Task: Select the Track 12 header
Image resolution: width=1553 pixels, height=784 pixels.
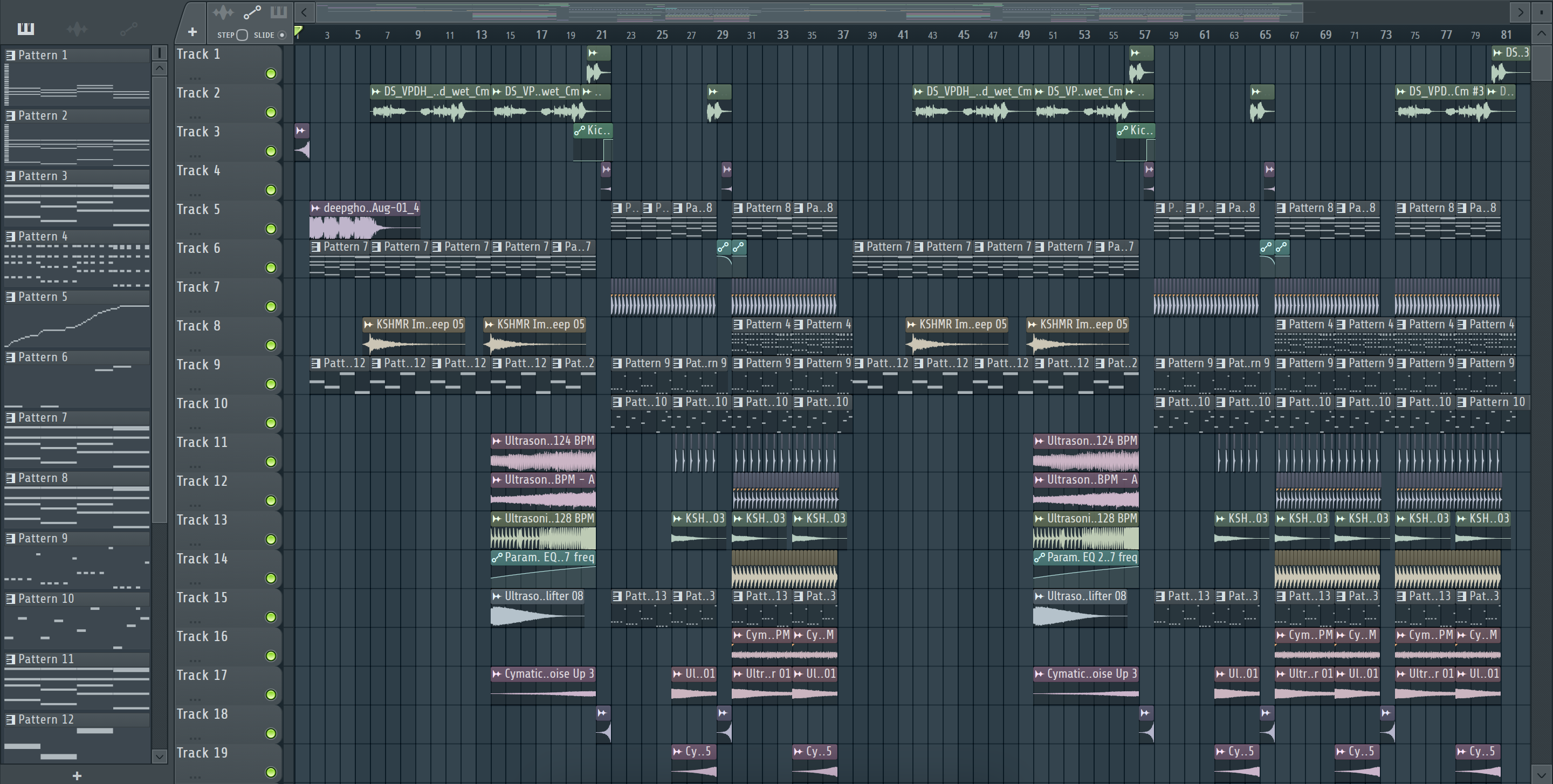Action: (228, 491)
